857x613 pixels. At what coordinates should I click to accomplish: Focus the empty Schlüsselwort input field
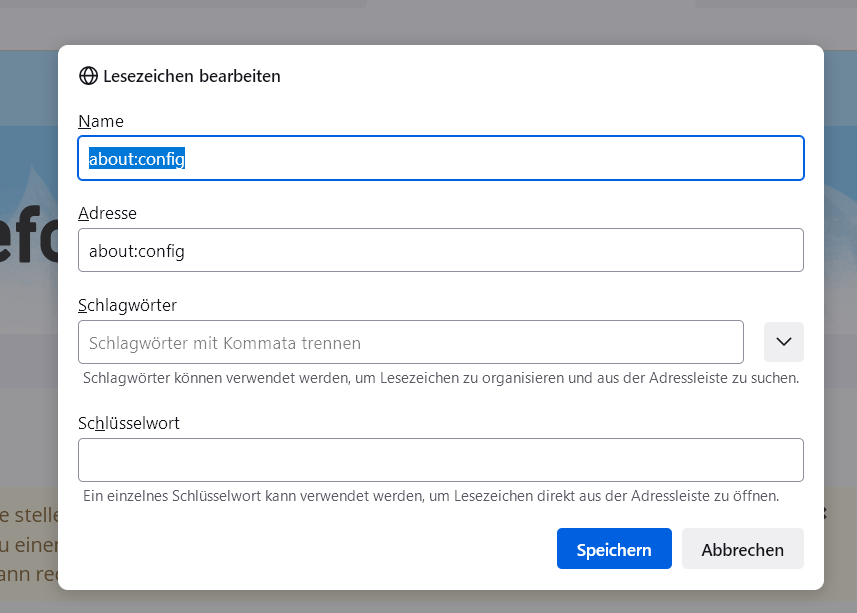pyautogui.click(x=440, y=460)
